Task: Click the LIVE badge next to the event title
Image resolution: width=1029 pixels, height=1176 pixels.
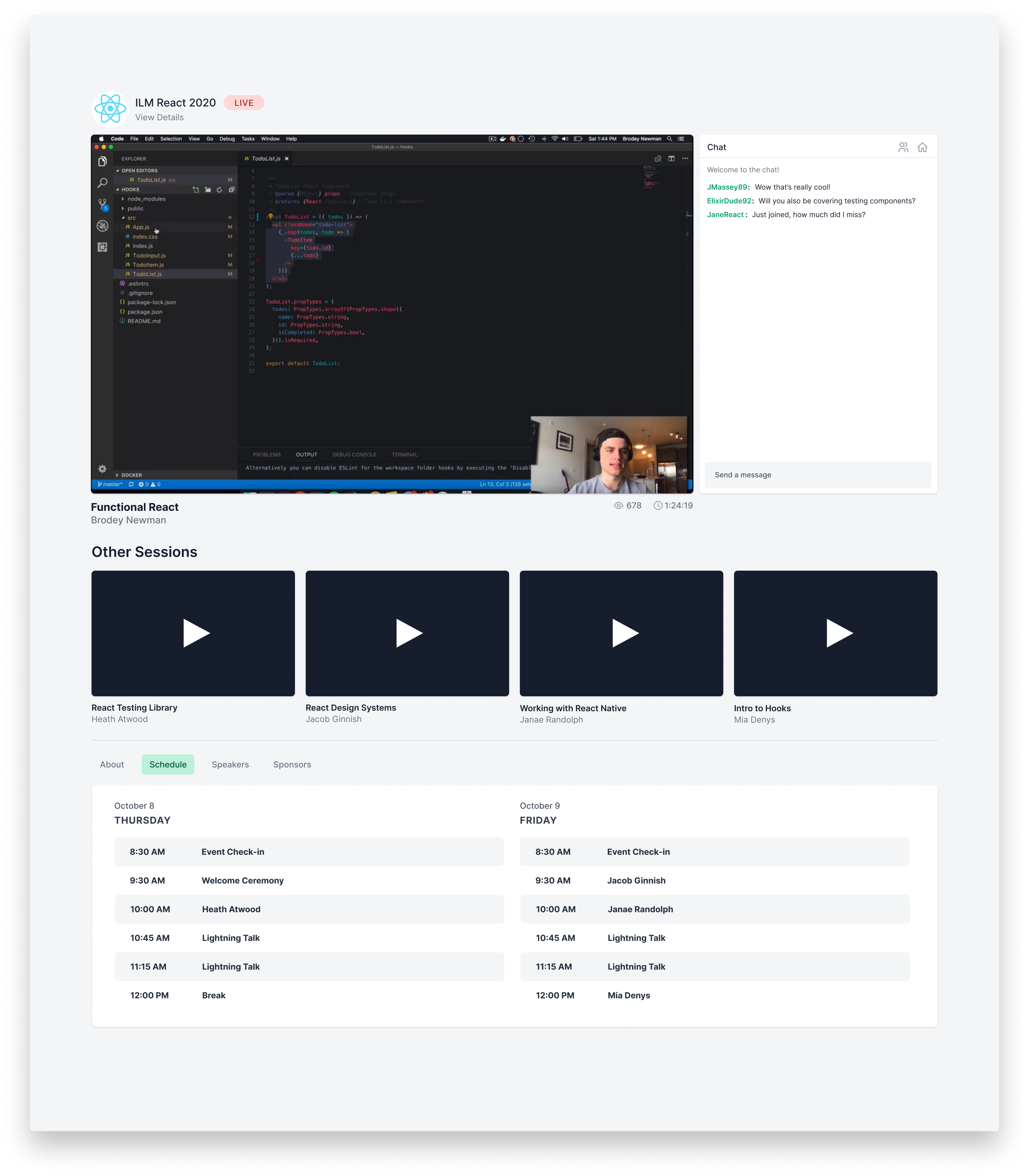Action: pos(243,103)
